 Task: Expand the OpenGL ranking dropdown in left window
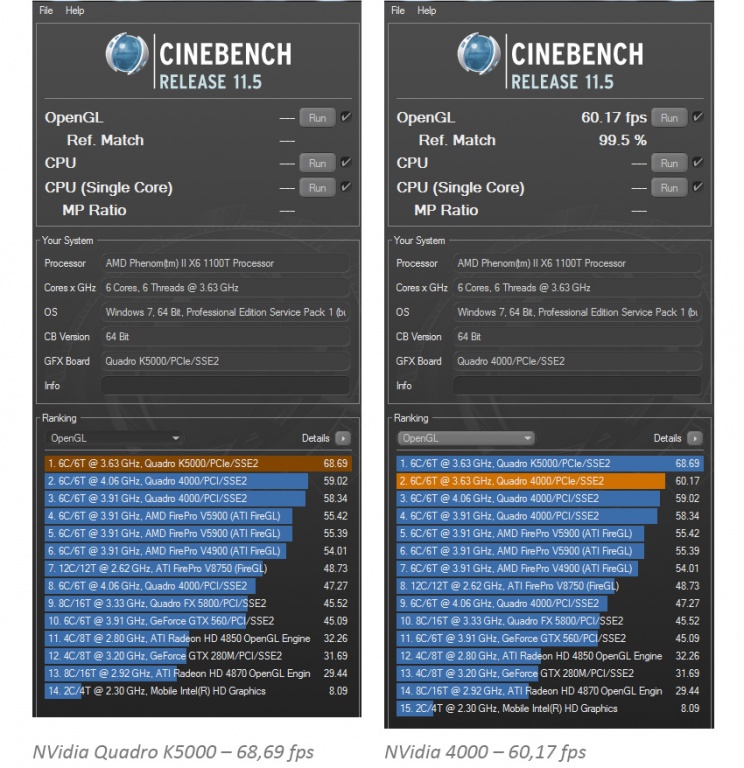(114, 438)
